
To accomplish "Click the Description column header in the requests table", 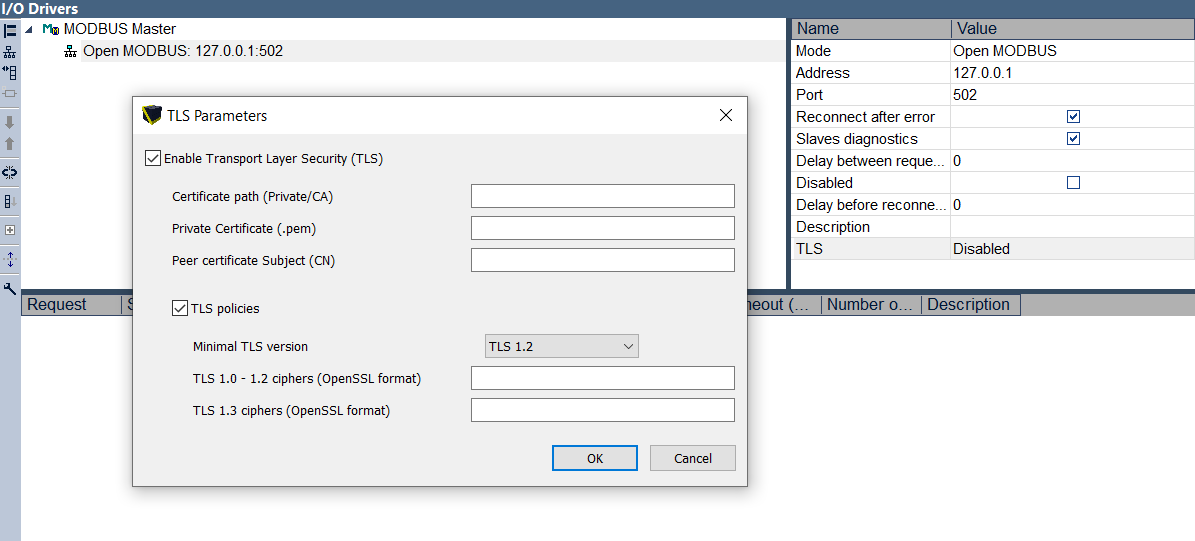I will coord(970,305).
